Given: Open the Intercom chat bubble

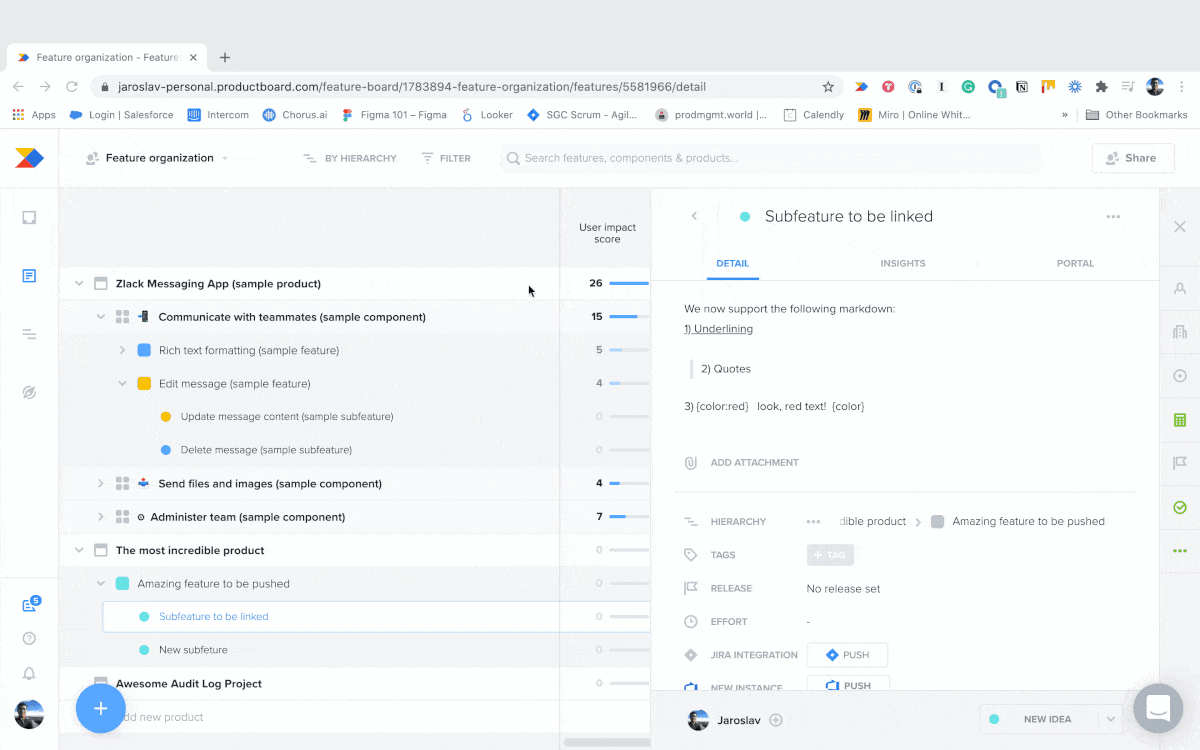Looking at the screenshot, I should tap(1158, 708).
